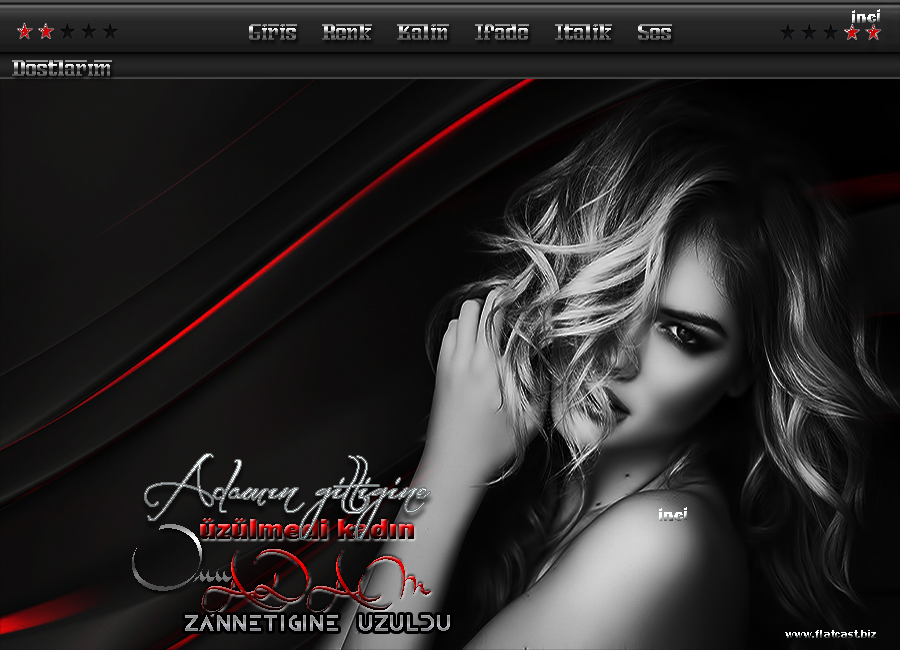The width and height of the screenshot is (900, 650).
Task: Toggle Italik italic formatting
Action: click(x=583, y=32)
